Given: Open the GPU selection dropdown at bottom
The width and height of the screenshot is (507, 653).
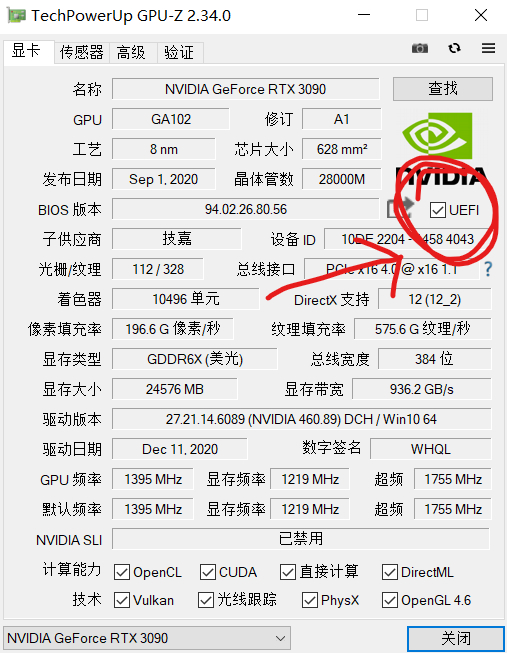Looking at the screenshot, I should coord(147,638).
